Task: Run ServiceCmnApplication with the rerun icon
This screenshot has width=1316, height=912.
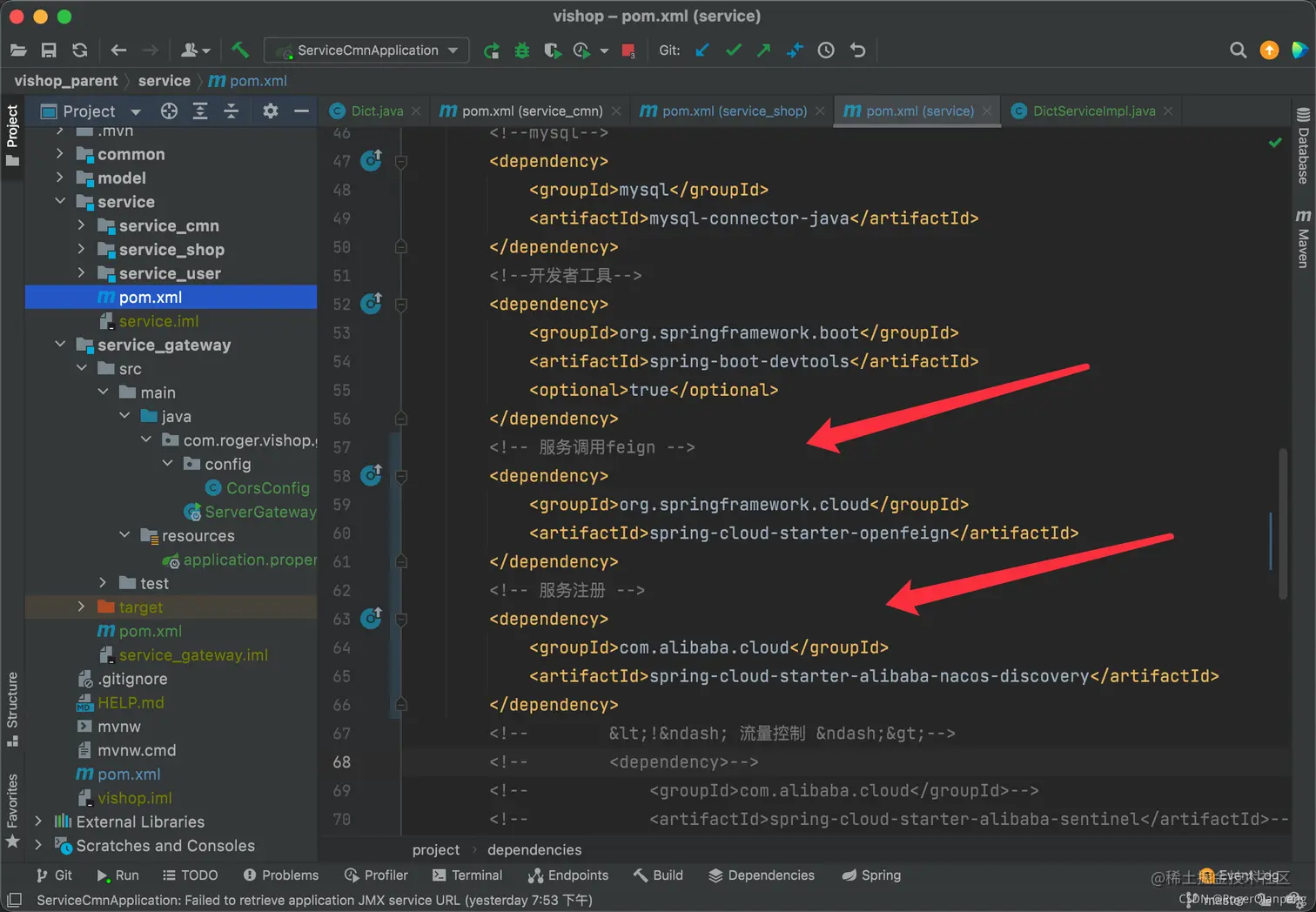Action: pyautogui.click(x=492, y=50)
